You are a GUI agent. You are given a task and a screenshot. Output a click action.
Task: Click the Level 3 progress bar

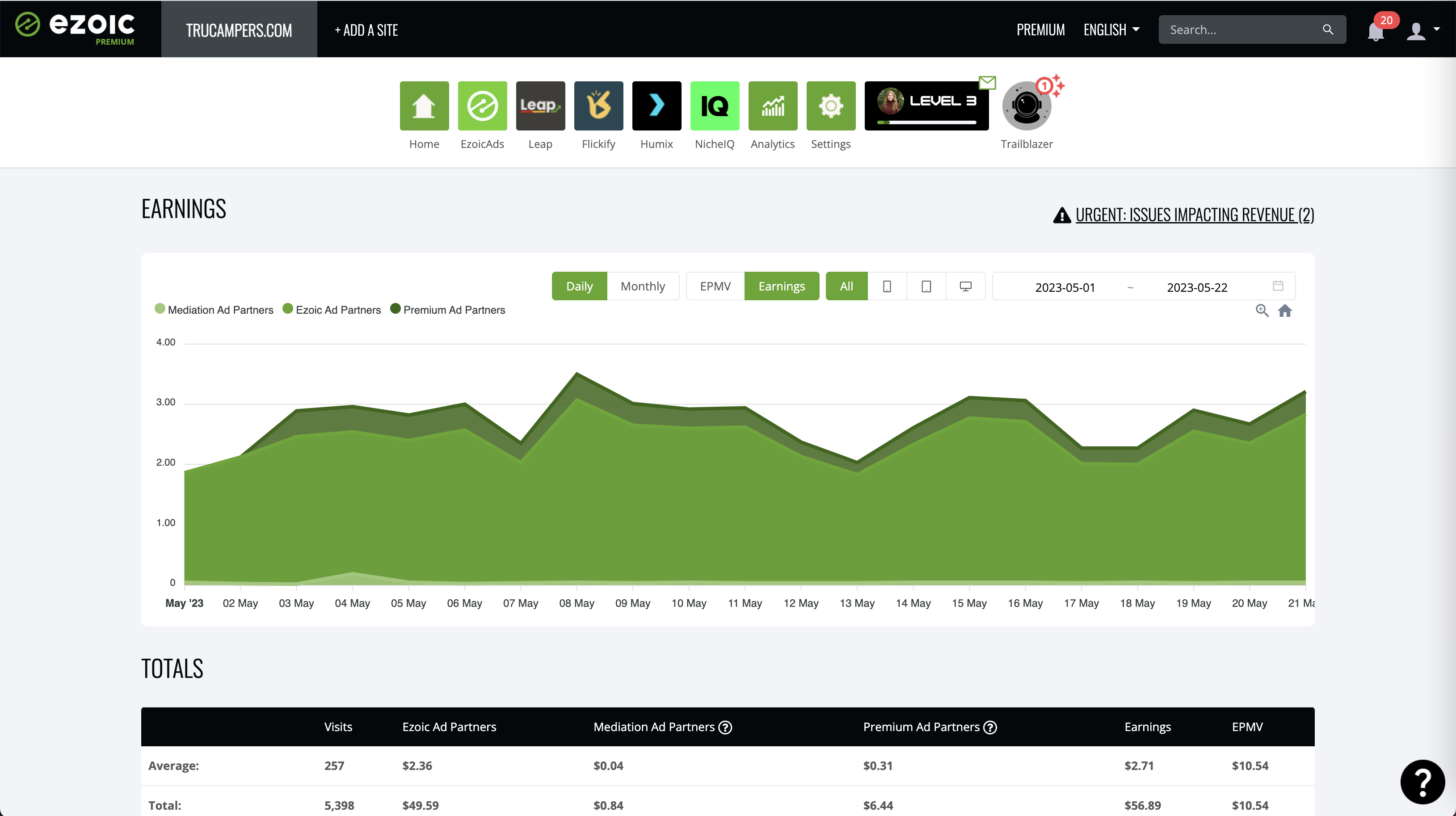[926, 122]
